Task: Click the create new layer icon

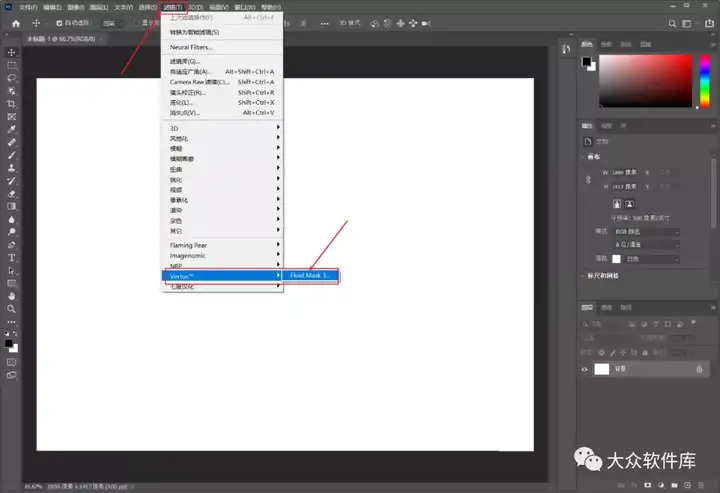Action: 687,485
